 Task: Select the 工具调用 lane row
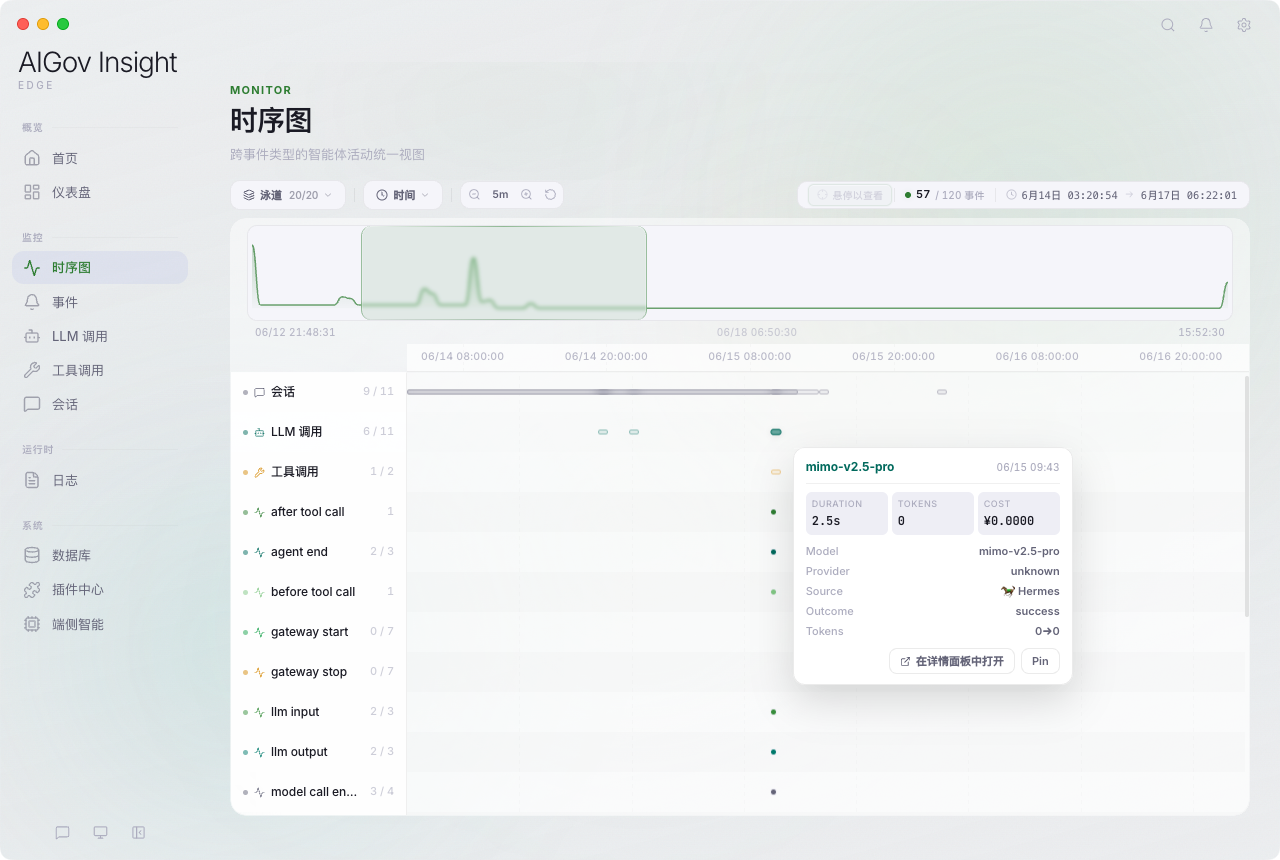coord(318,472)
